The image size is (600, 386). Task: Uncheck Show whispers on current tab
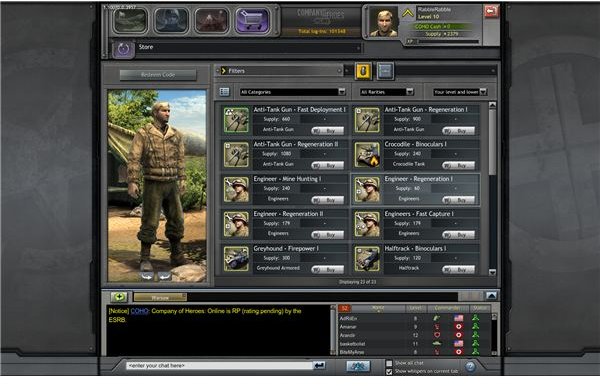coord(389,371)
